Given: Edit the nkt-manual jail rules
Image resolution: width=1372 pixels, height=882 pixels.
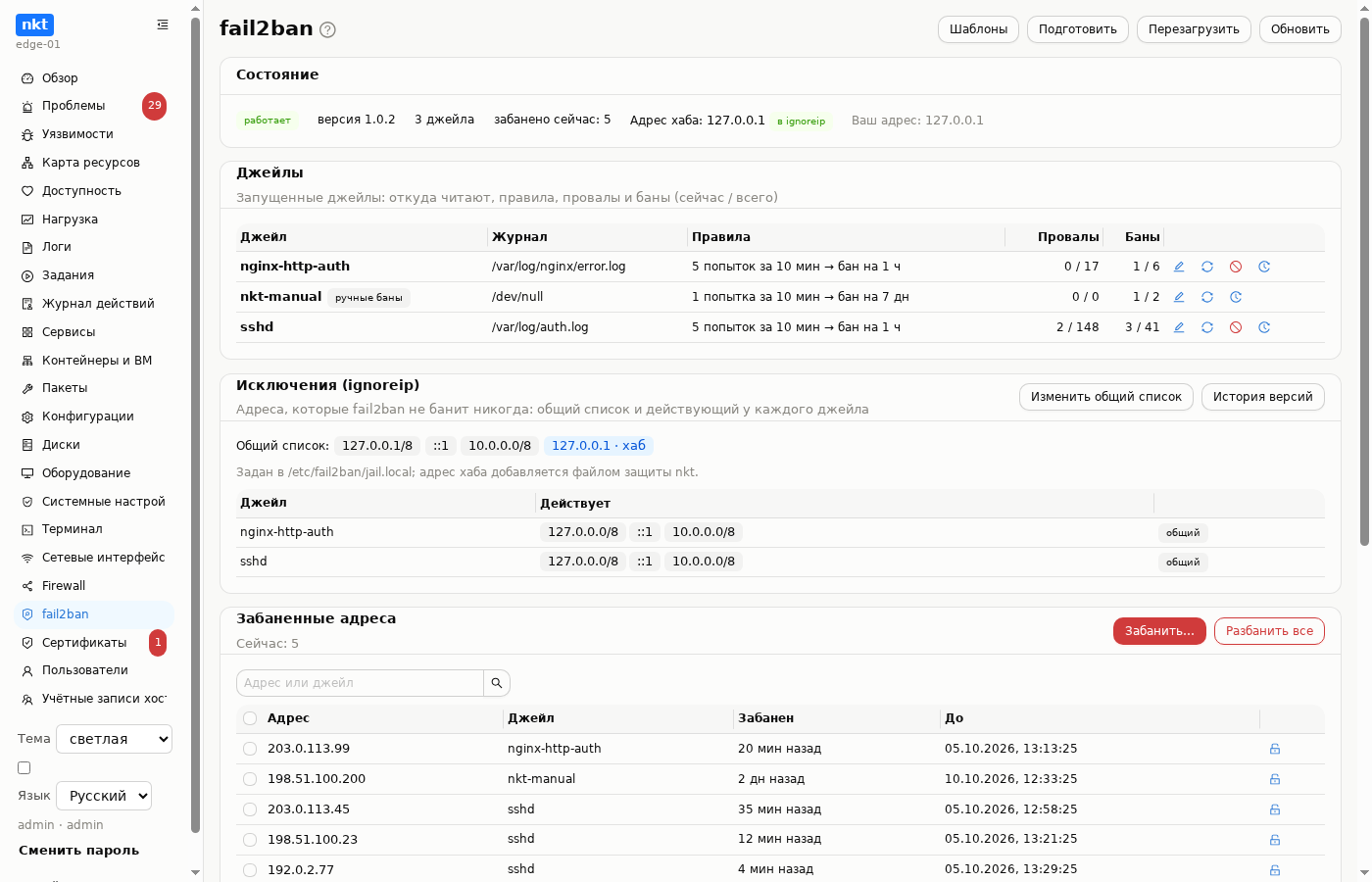Looking at the screenshot, I should [x=1179, y=297].
